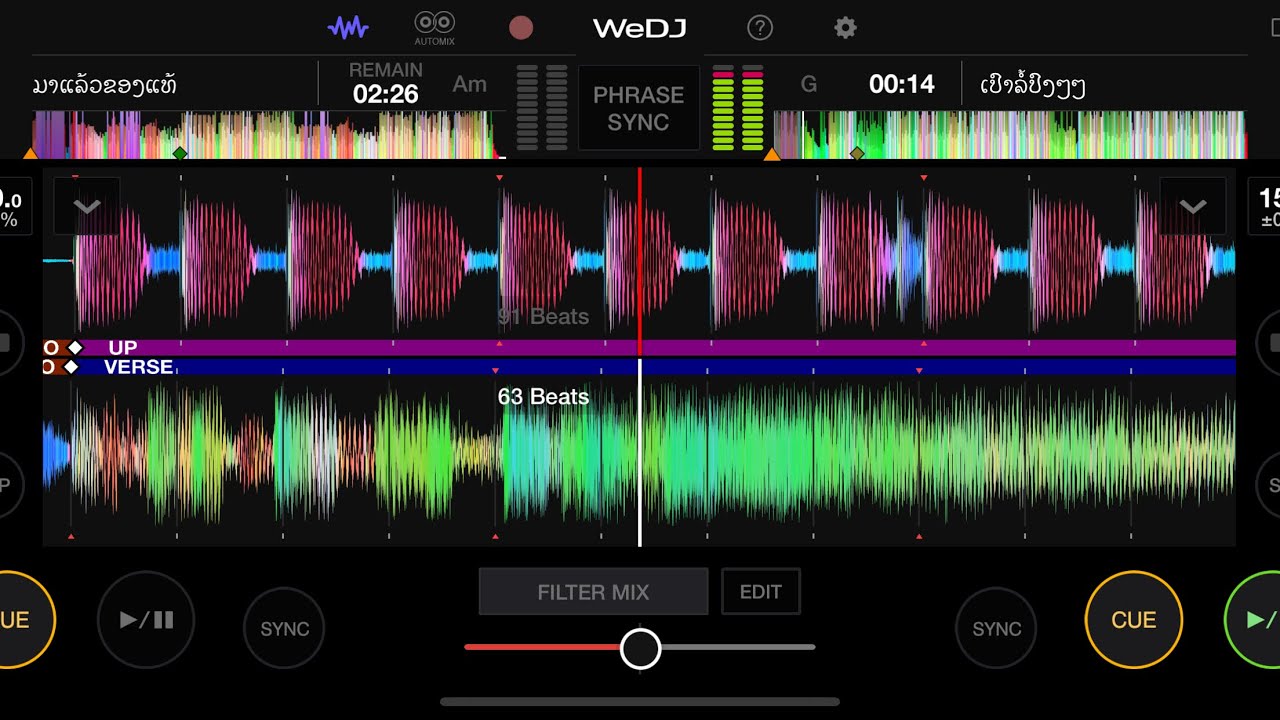Image resolution: width=1280 pixels, height=720 pixels.
Task: Tap the left deck track title
Action: pyautogui.click(x=105, y=85)
